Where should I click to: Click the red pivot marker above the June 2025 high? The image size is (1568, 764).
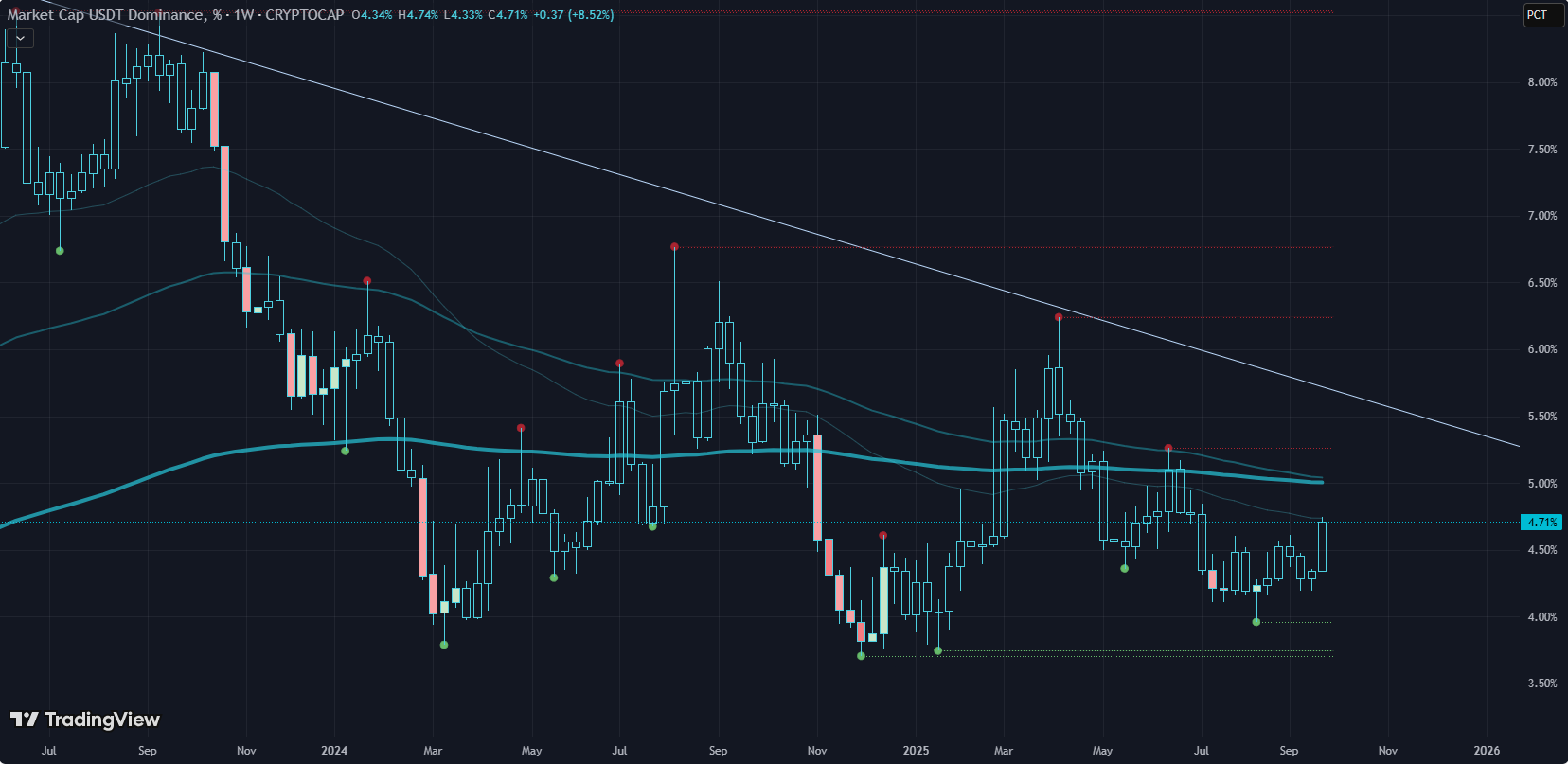point(1168,448)
